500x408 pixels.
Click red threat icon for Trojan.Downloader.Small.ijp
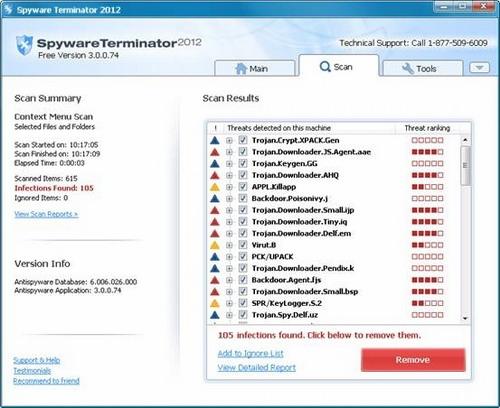point(215,210)
